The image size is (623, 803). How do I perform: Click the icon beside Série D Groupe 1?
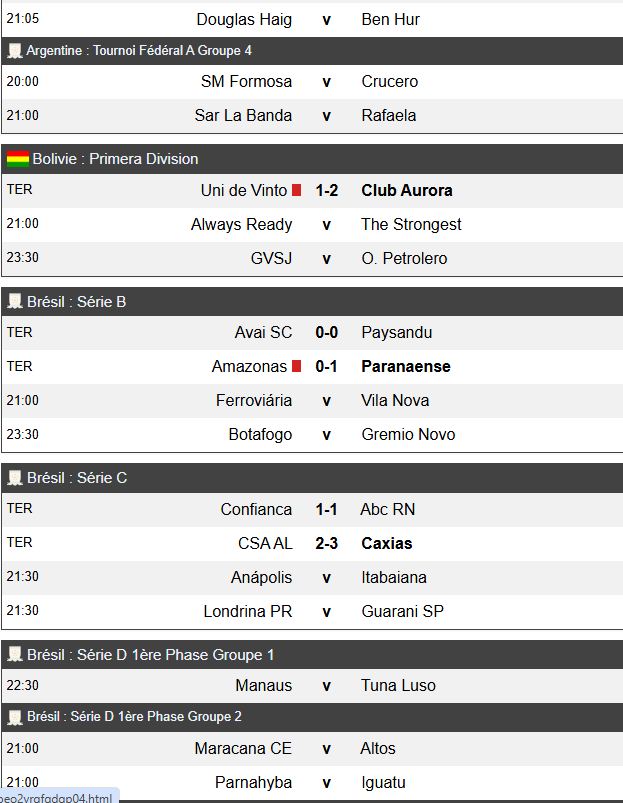click(x=15, y=655)
